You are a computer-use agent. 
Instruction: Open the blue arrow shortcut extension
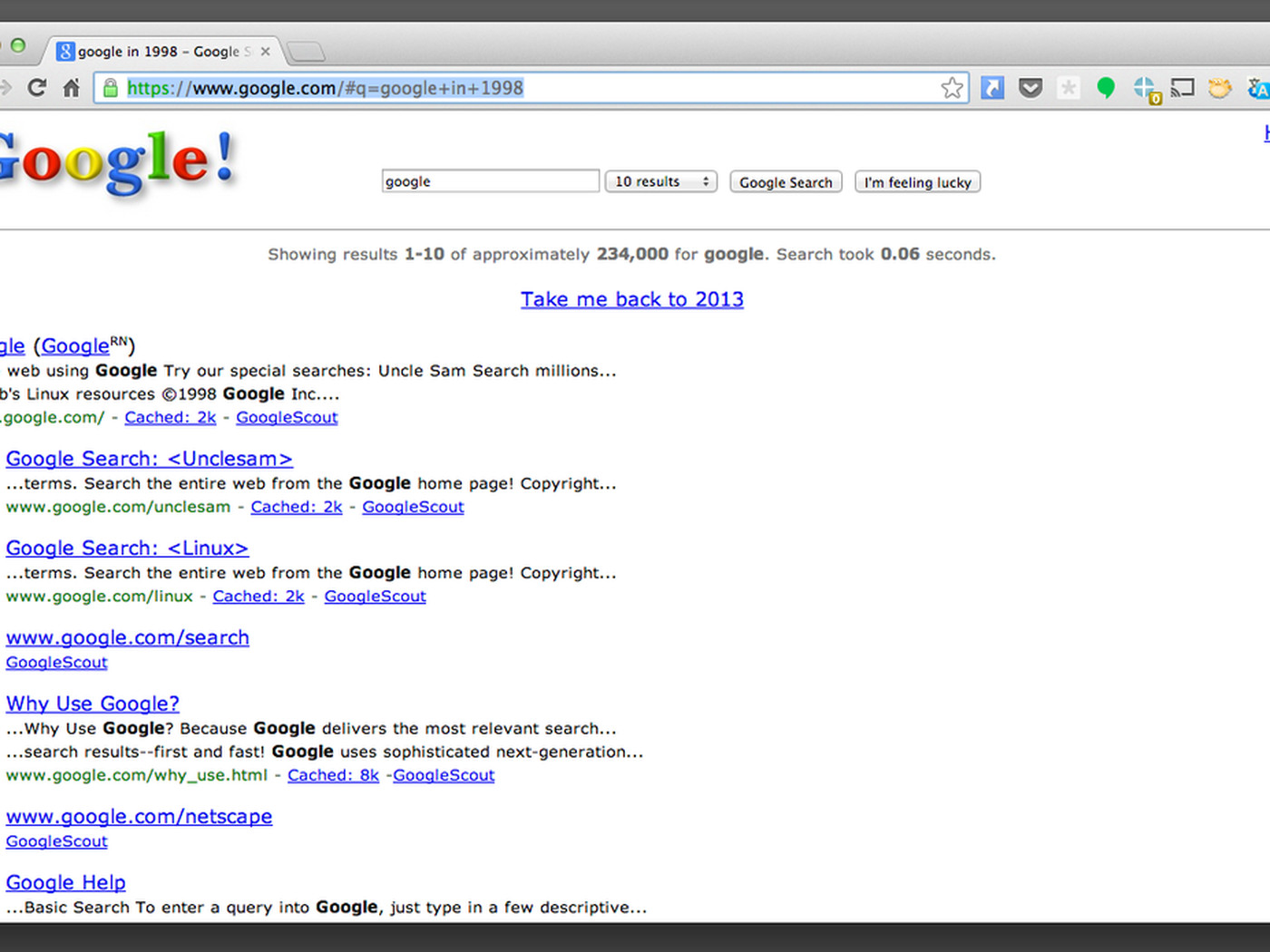[x=992, y=88]
